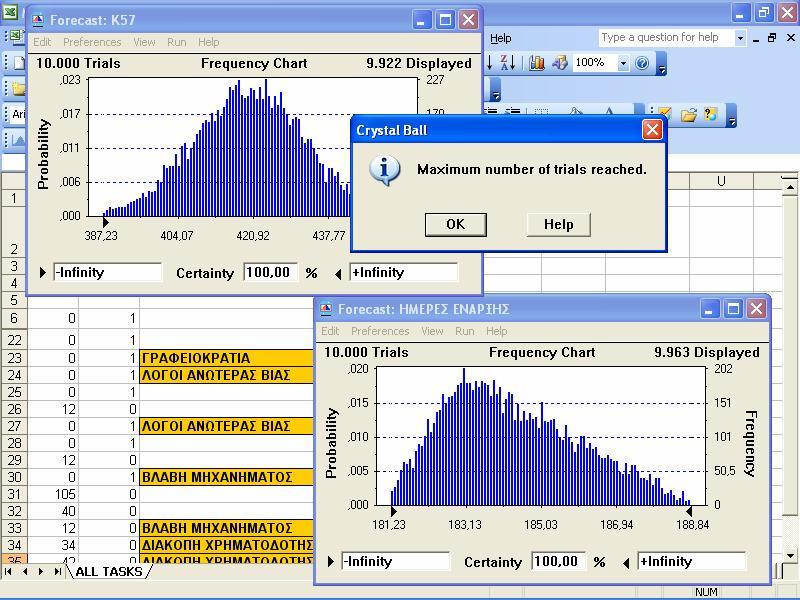Open the Excel Help menu
Screen dimensions: 800x600
pos(501,38)
